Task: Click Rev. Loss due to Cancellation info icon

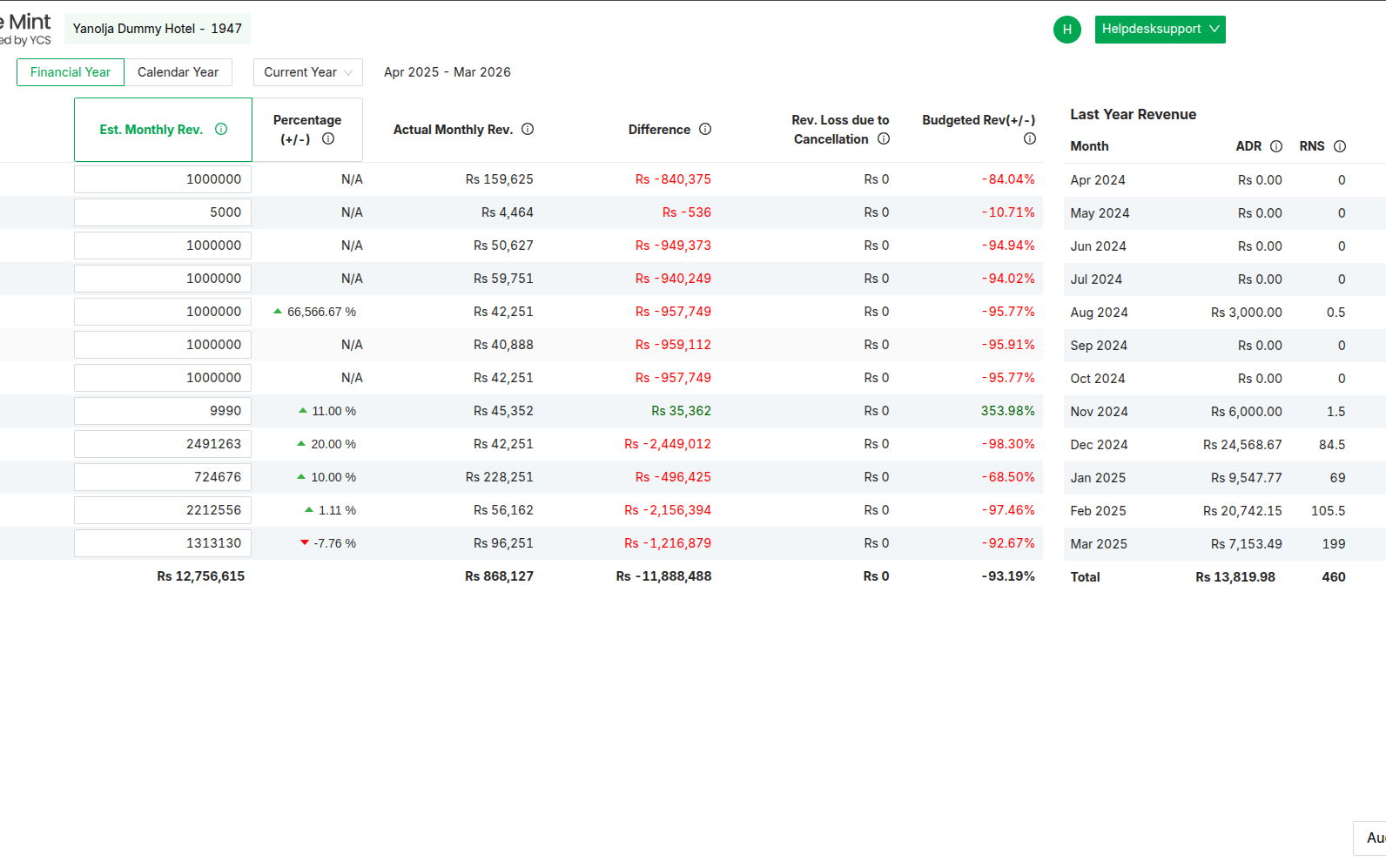Action: pos(884,139)
